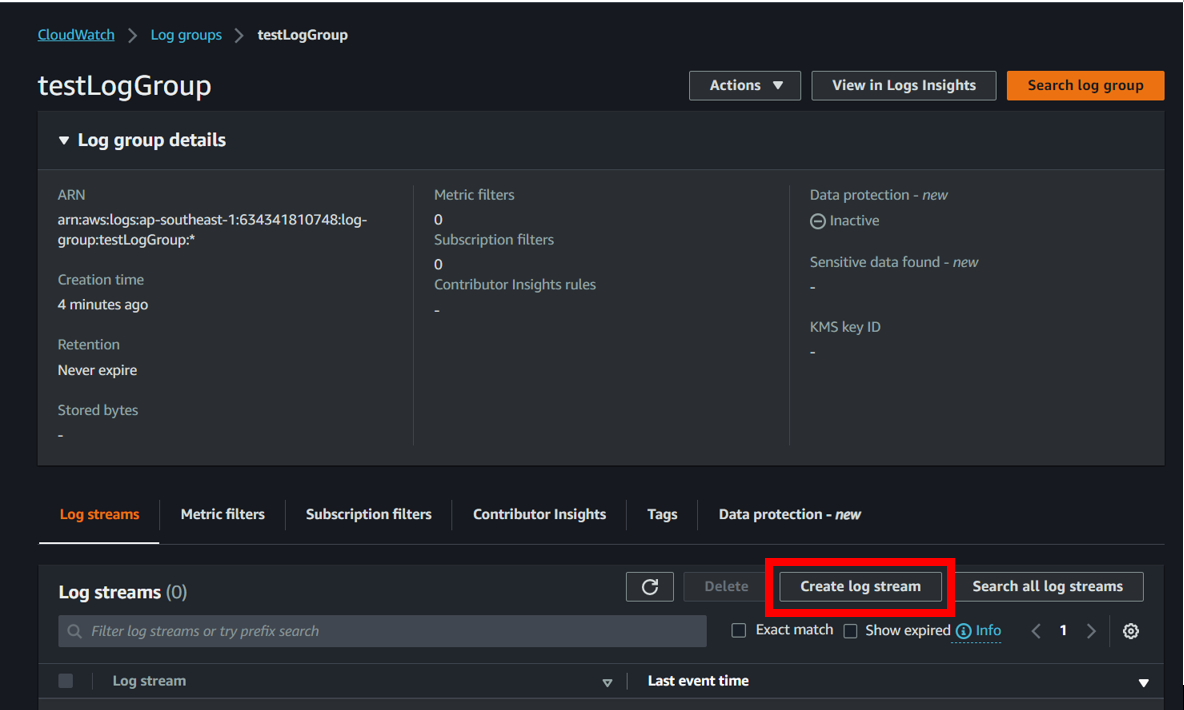Focus the Filter log streams search field
This screenshot has width=1184, height=710.
point(382,631)
